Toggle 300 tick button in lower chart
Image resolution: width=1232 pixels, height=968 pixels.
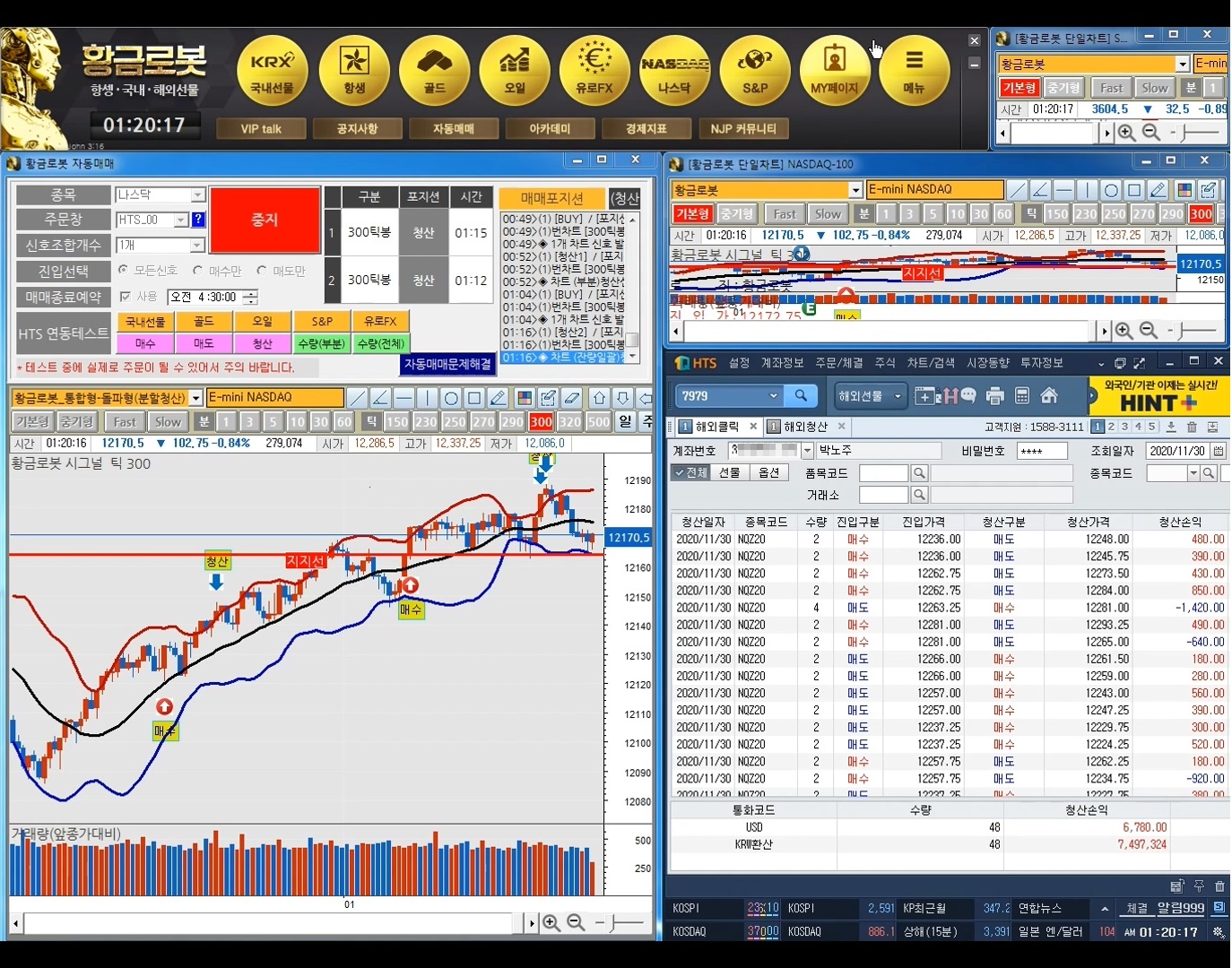pyautogui.click(x=541, y=421)
